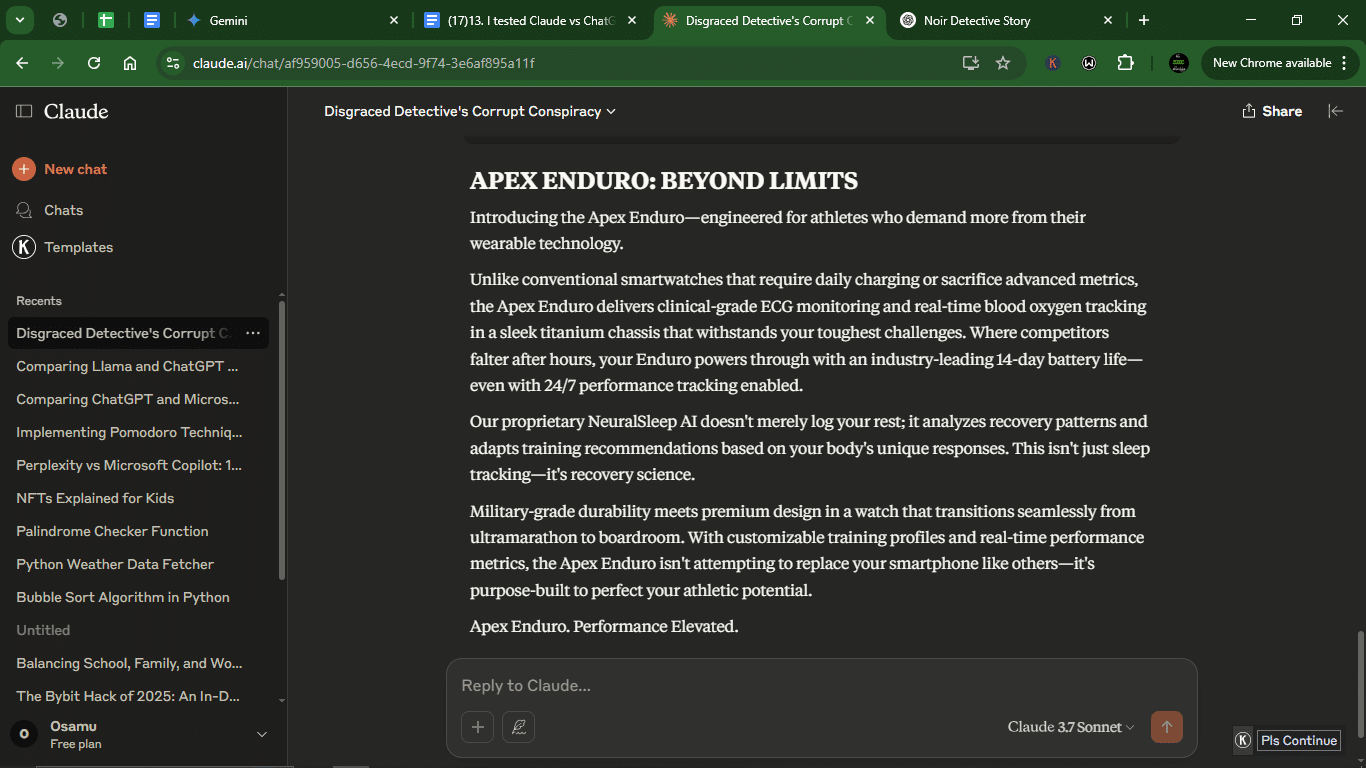Focus the Reply to Claude input

[820, 686]
